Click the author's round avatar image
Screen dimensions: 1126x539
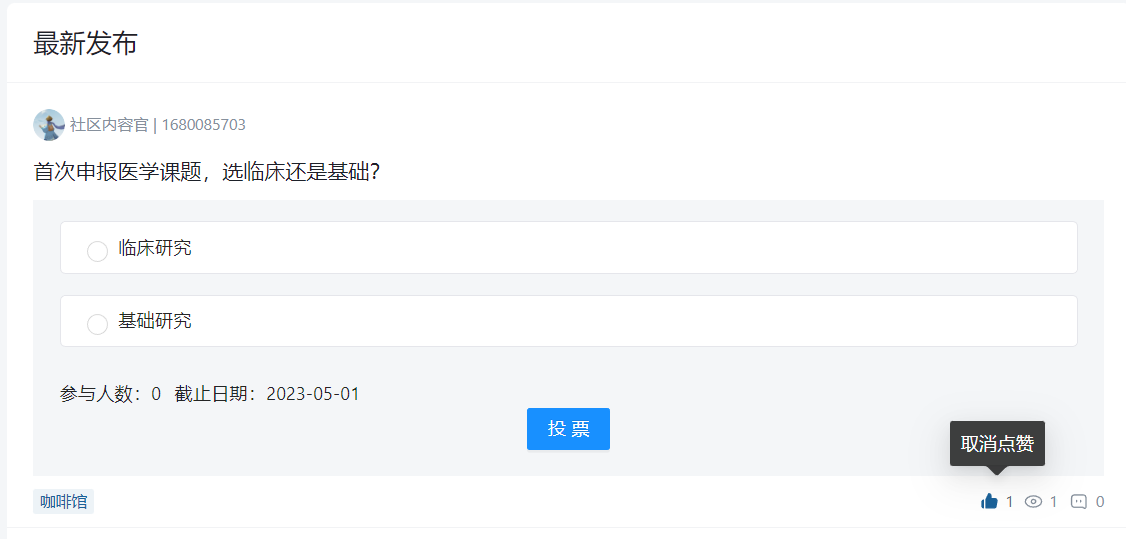pos(49,125)
